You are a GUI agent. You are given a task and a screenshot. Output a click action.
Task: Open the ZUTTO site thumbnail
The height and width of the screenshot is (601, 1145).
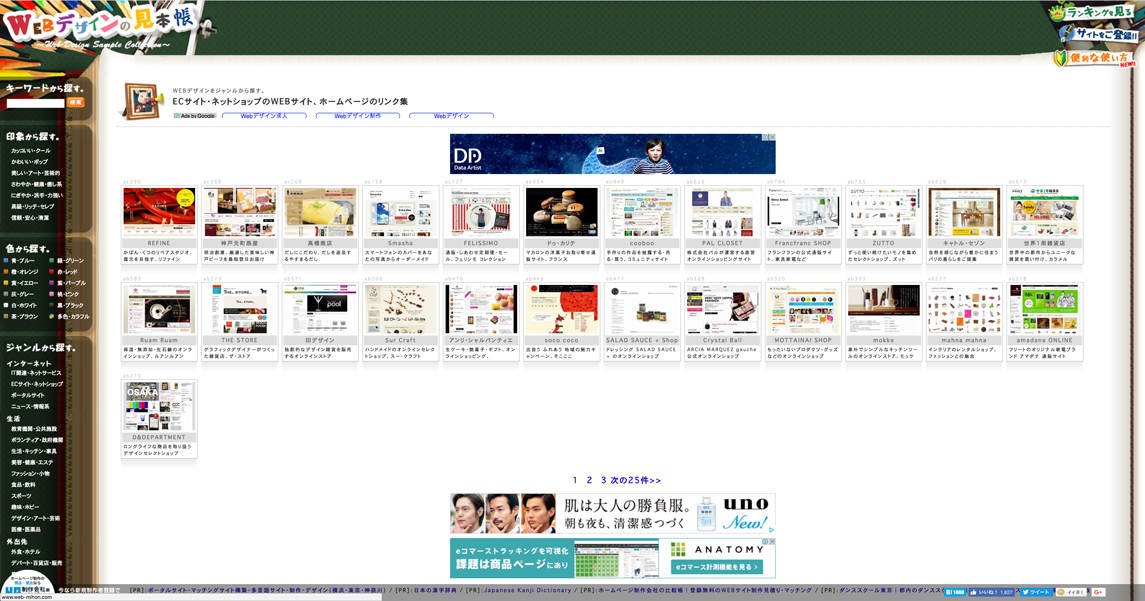883,212
